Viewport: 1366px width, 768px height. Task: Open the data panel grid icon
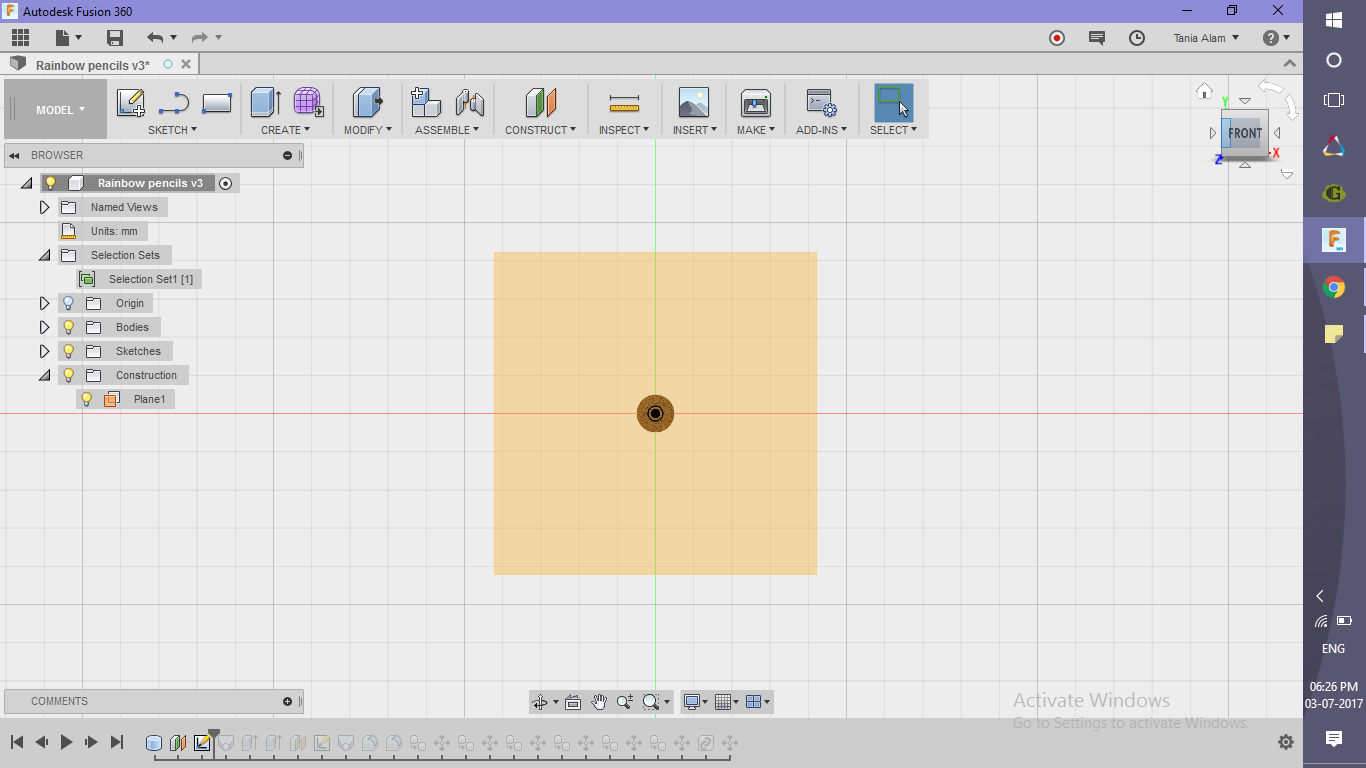(x=20, y=38)
